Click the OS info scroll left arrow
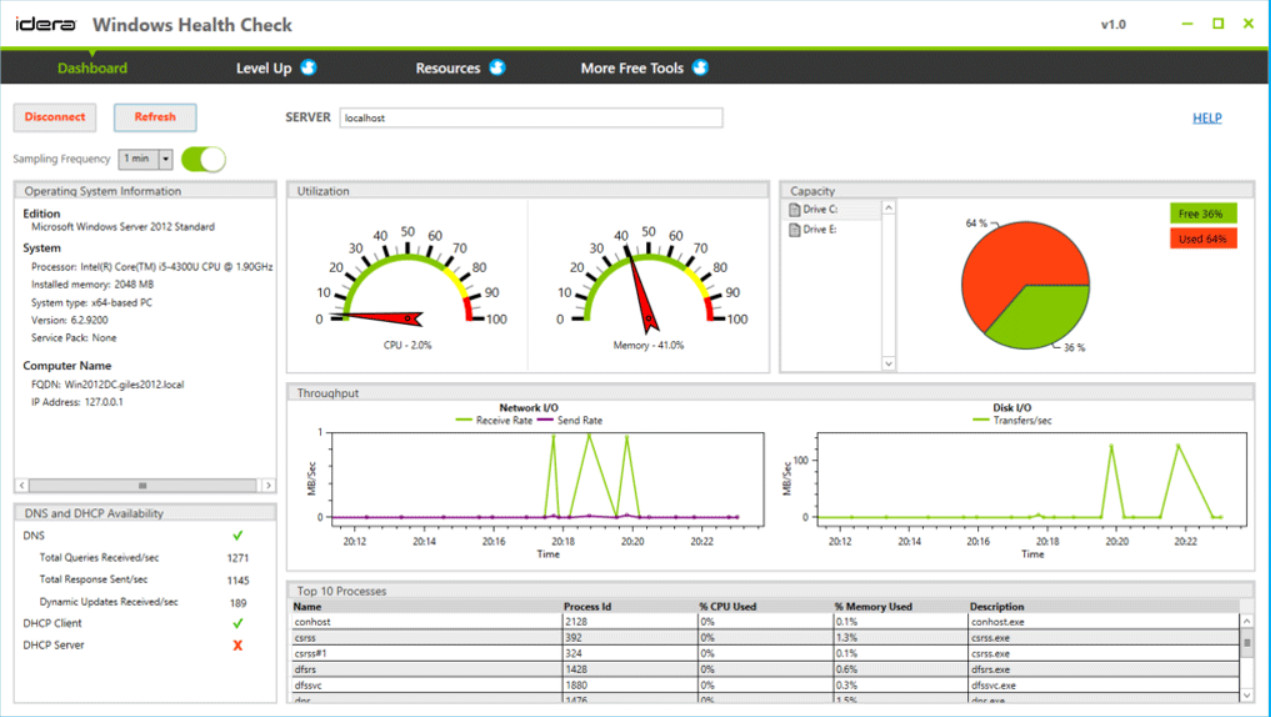The height and width of the screenshot is (717, 1271). pos(22,485)
